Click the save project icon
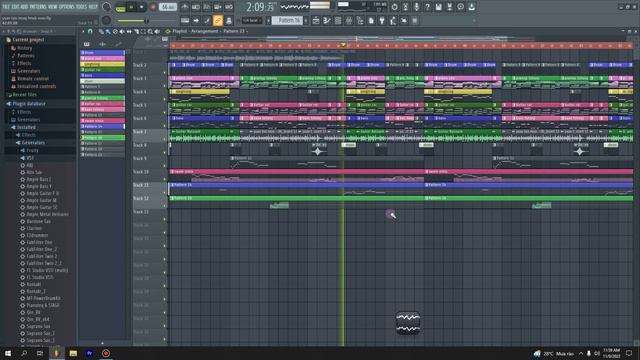This screenshot has height=360, width=640. pos(438,7)
